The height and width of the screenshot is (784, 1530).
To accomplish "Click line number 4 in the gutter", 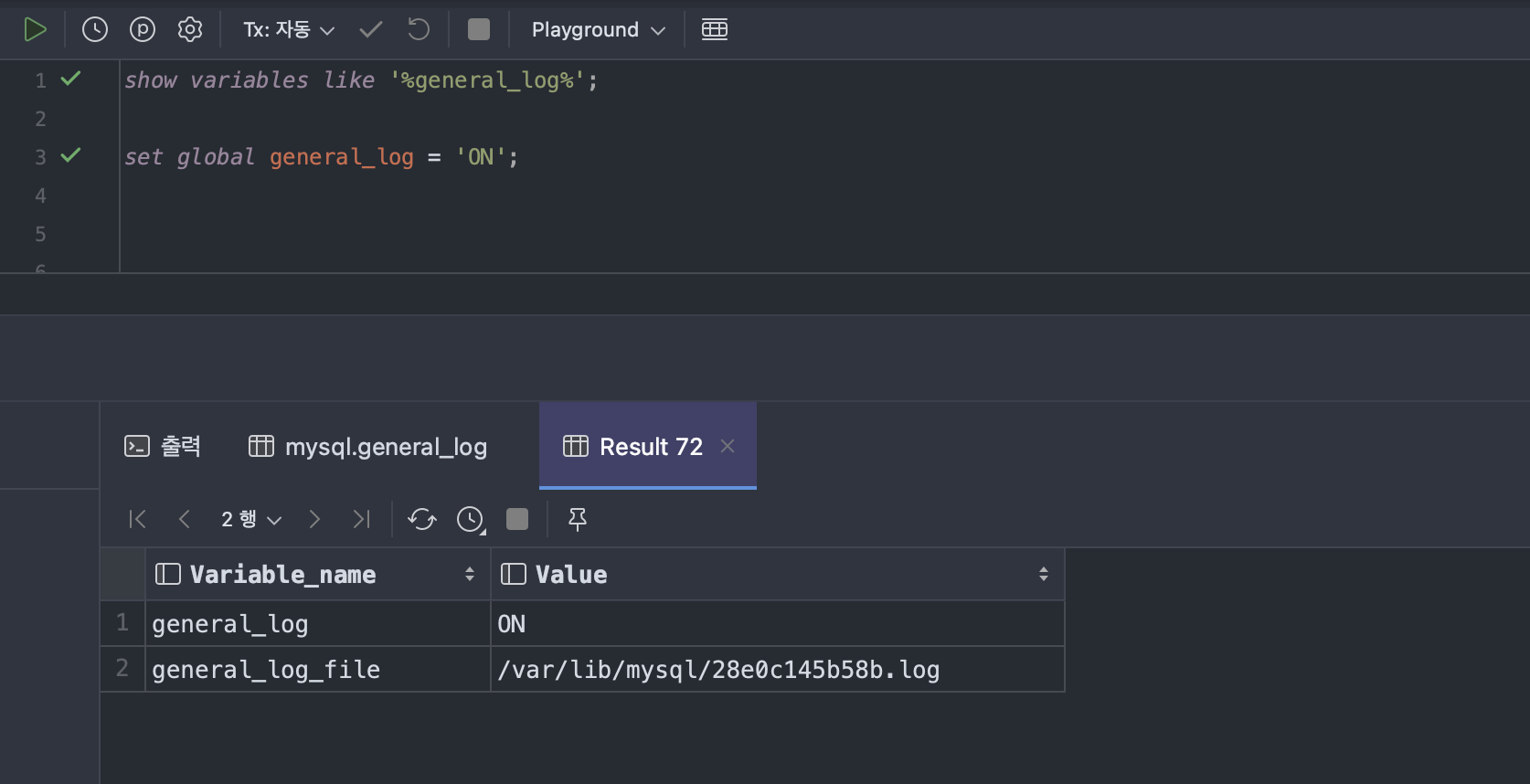I will point(40,196).
